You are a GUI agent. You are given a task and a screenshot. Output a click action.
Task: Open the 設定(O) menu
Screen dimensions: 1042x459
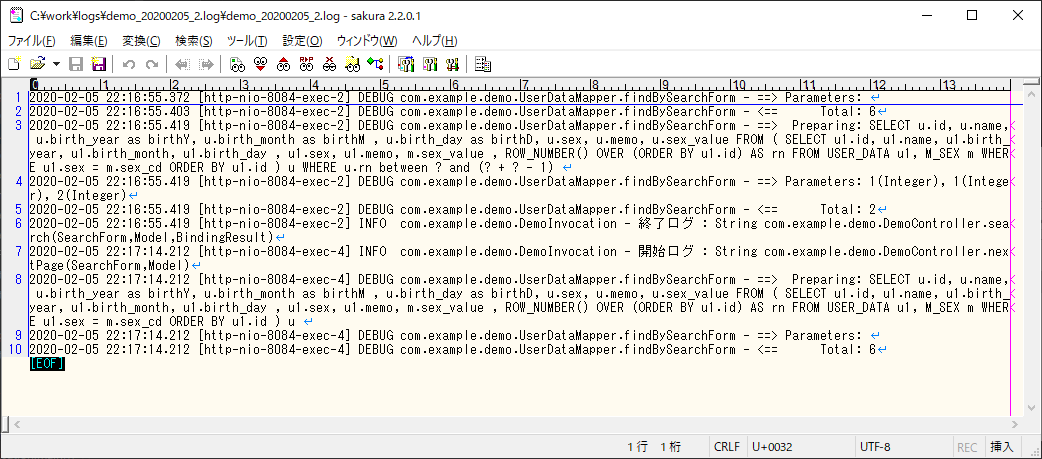[x=302, y=41]
